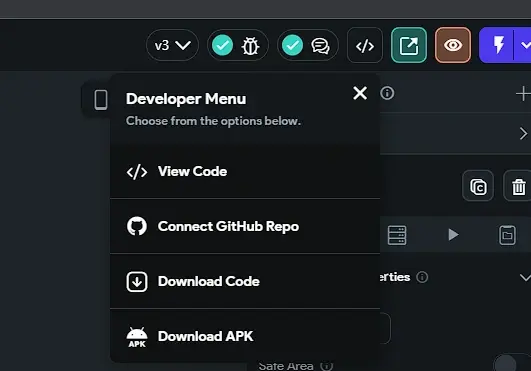Click the play actions tab icon
This screenshot has height=371, width=531.
coord(453,235)
